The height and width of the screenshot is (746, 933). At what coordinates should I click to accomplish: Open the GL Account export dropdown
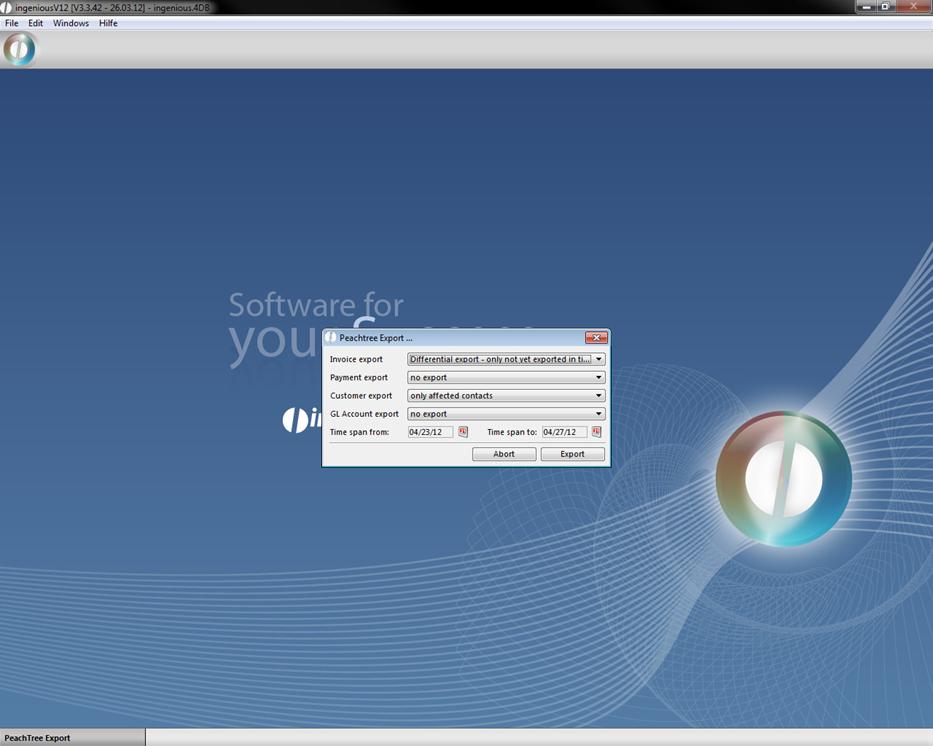(x=599, y=413)
